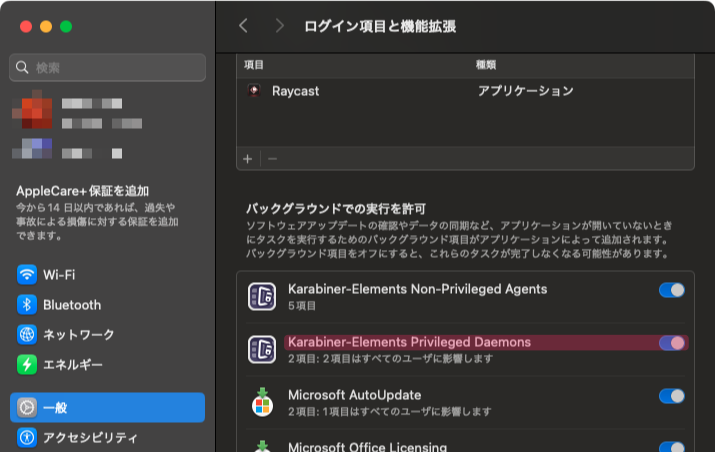Screen dimensions: 715x452
Task: Click the Bluetooth icon in sidebar
Action: pyautogui.click(x=27, y=305)
